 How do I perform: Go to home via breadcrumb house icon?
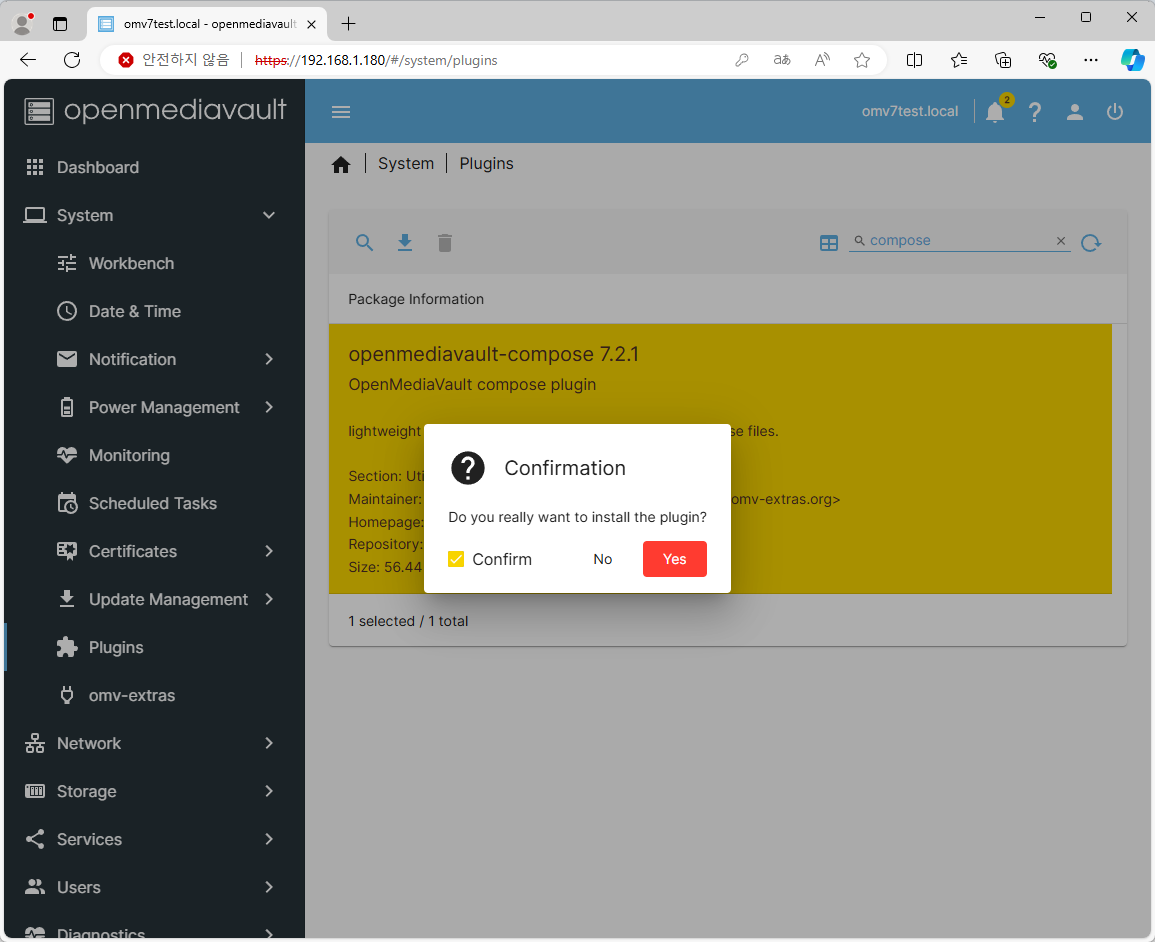tap(340, 164)
